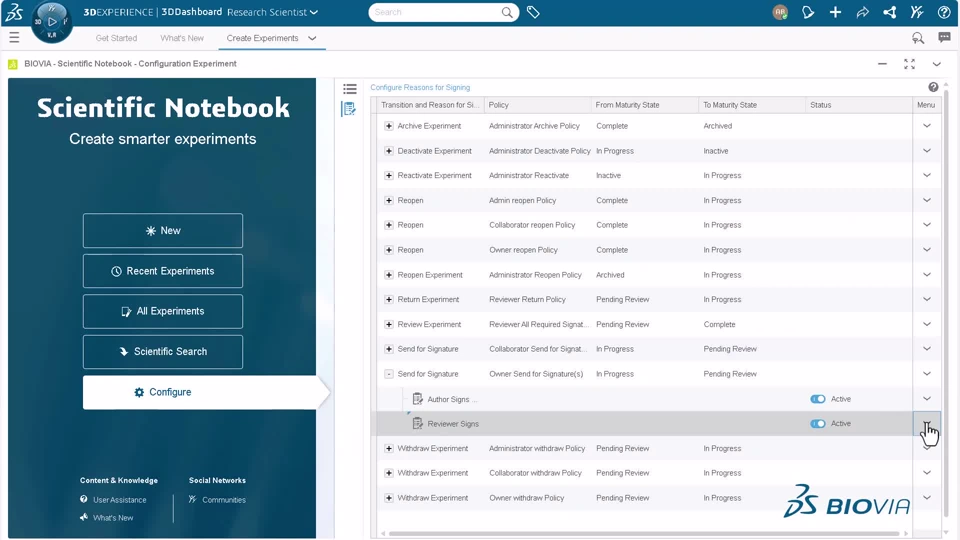Maximize the widget with fullscreen icon
This screenshot has width=960, height=540.
(x=909, y=64)
